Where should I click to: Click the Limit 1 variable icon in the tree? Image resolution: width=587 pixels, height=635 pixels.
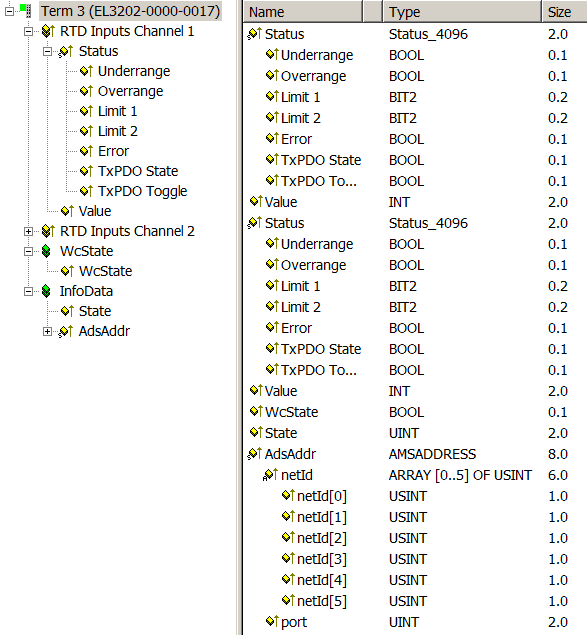86,111
